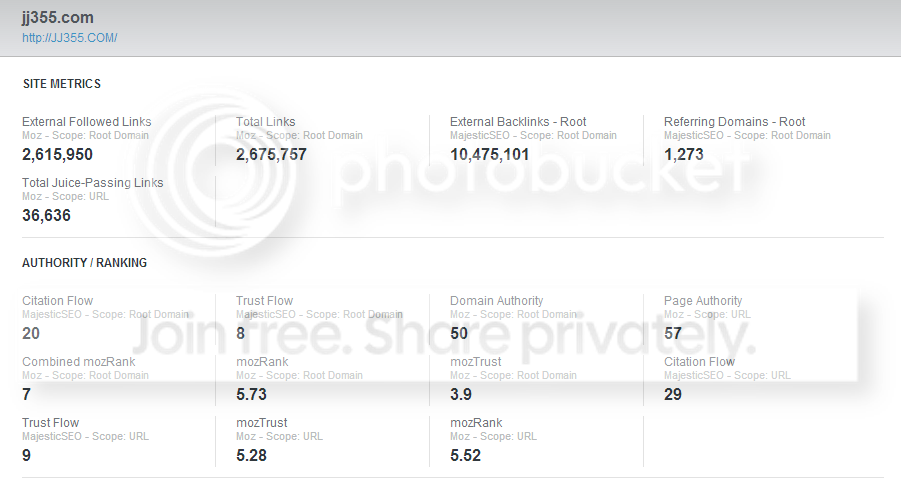901x492 pixels.
Task: Click 'MajesticSEO - Scope: URL' under Trust Flow
Action: (x=85, y=436)
